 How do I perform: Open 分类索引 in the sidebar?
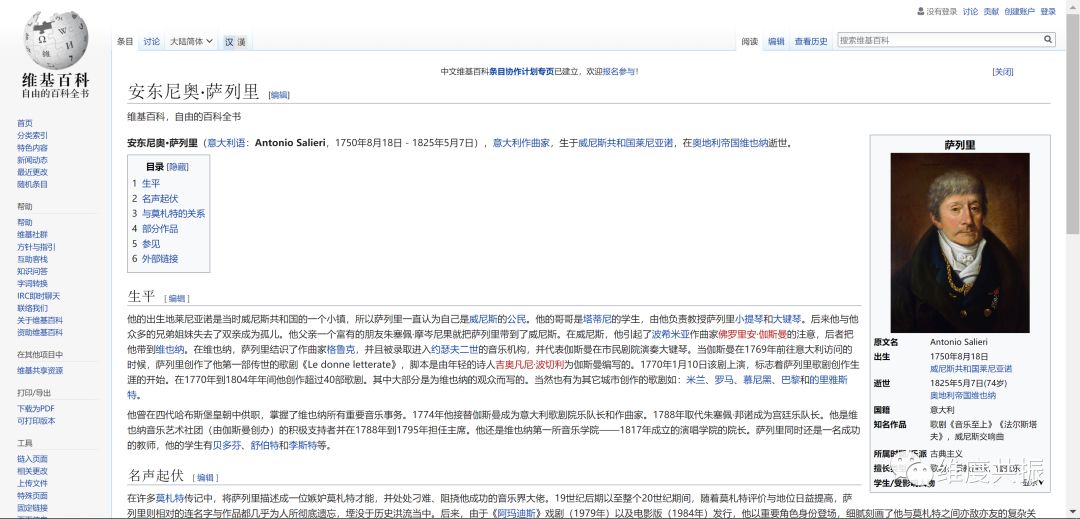tap(32, 136)
